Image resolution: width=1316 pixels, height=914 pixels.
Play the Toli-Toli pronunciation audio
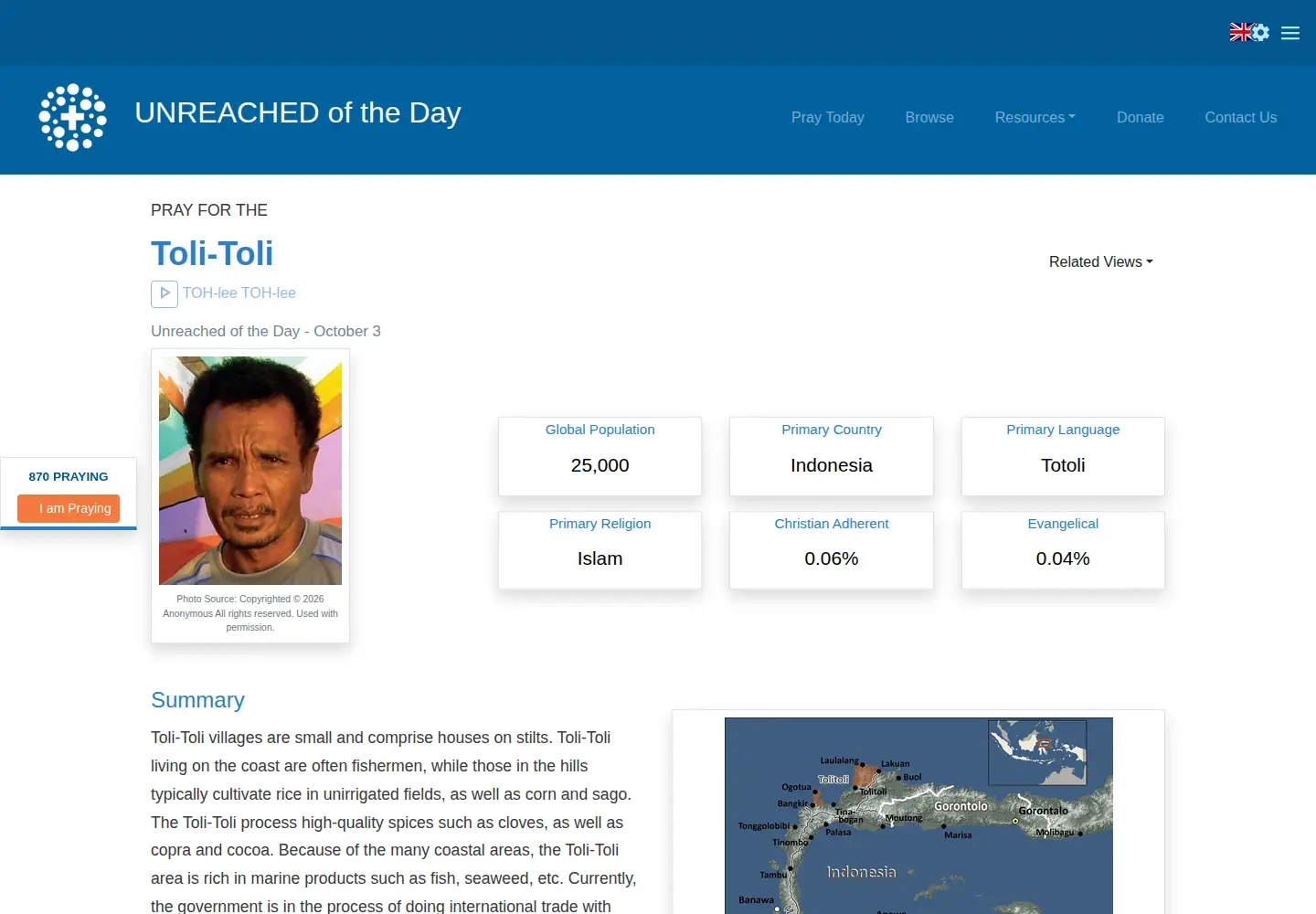pyautogui.click(x=164, y=293)
